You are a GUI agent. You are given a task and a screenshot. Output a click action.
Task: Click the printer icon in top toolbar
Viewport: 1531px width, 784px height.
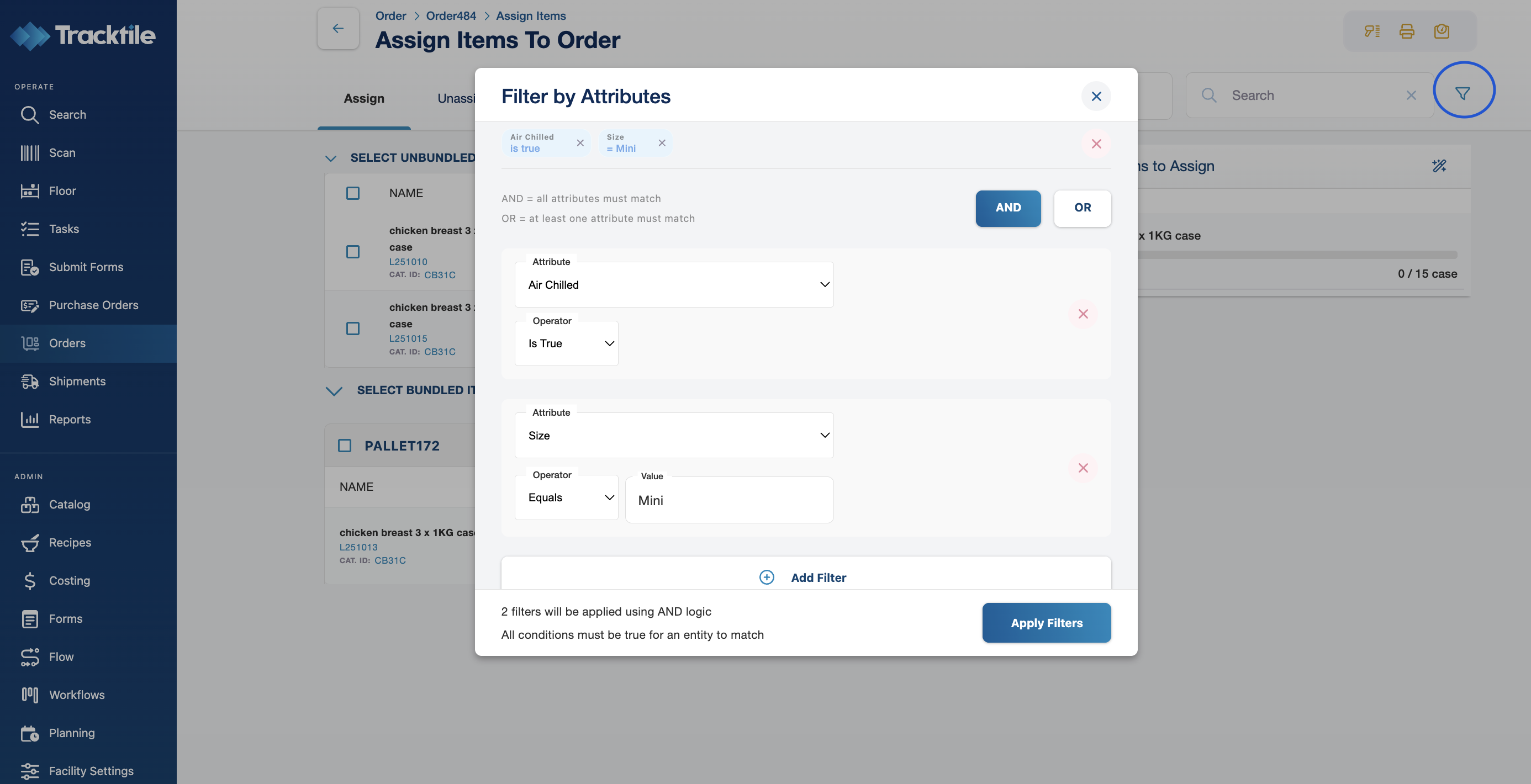click(x=1406, y=31)
